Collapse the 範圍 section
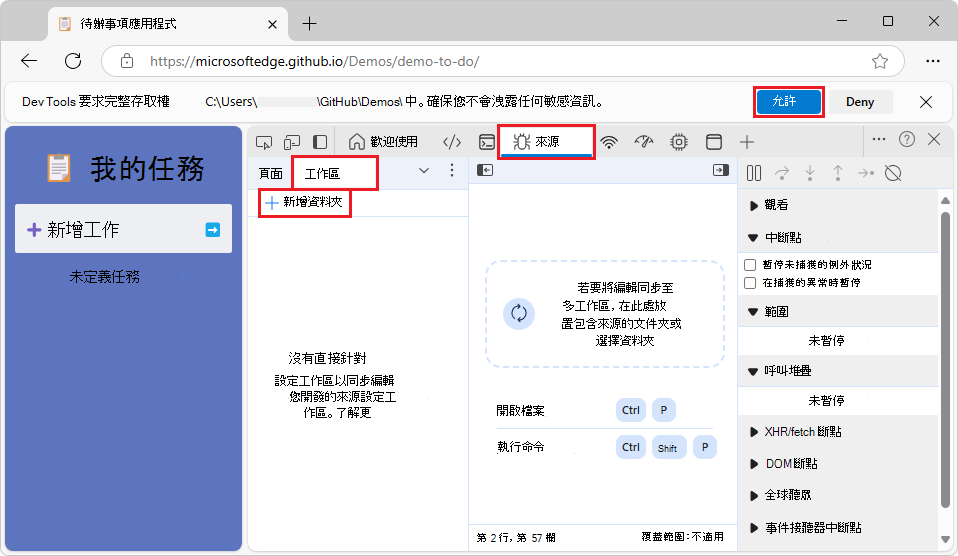This screenshot has width=958, height=556. (838, 312)
